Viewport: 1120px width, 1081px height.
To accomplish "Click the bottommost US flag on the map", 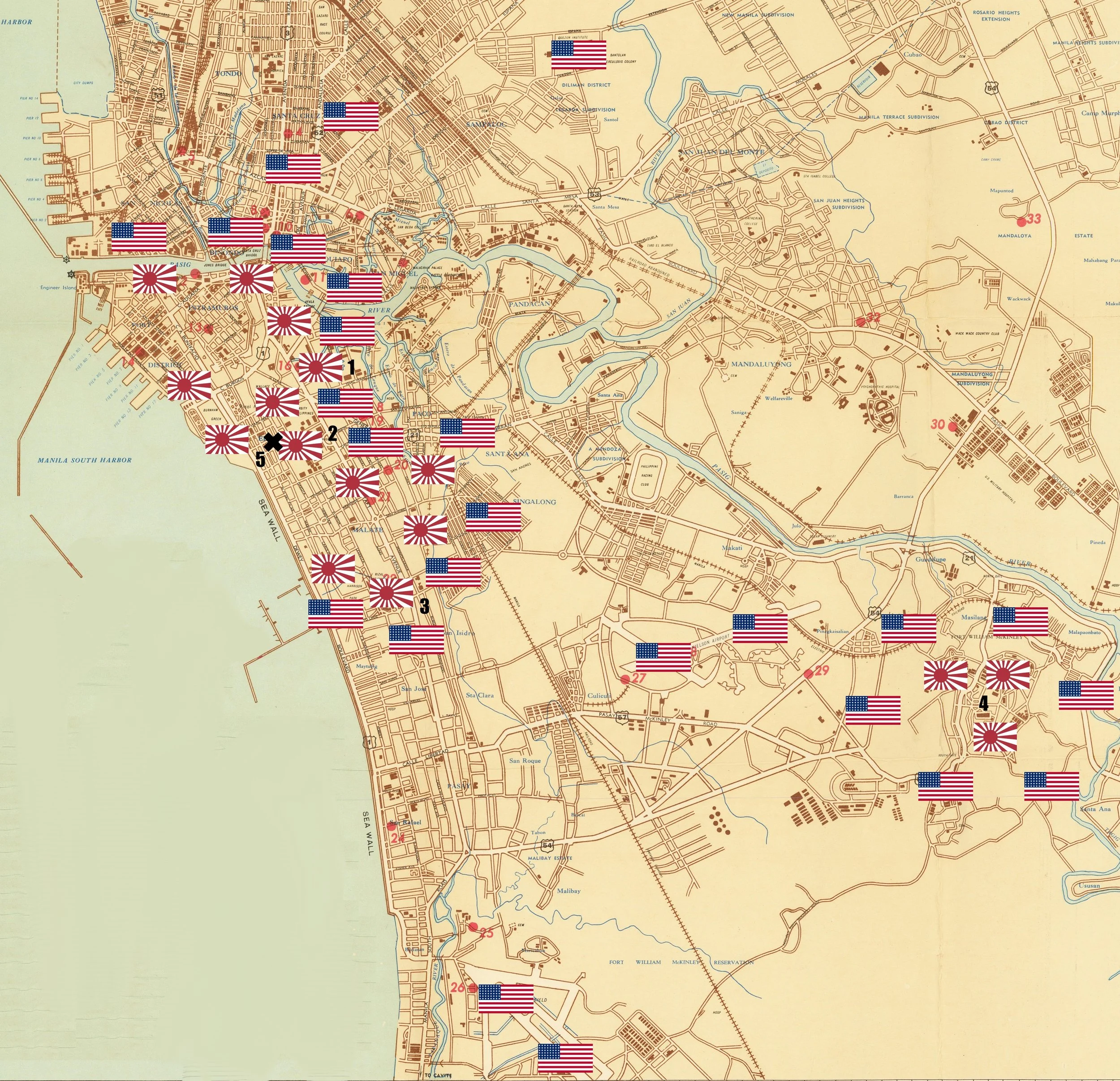I will tap(565, 1058).
